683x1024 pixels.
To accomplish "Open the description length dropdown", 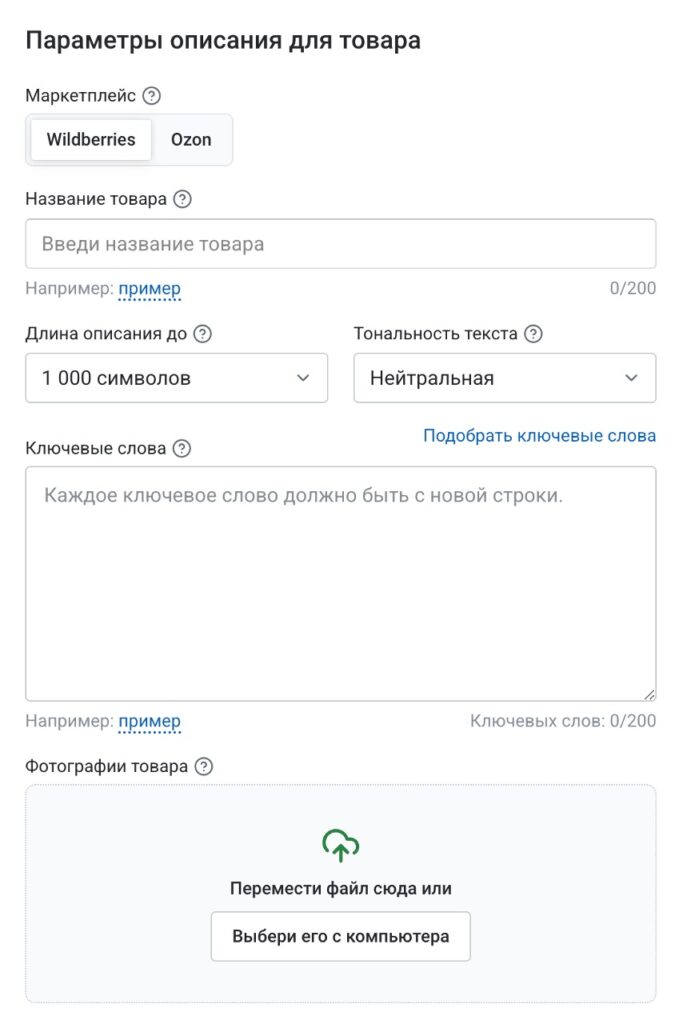I will 176,378.
